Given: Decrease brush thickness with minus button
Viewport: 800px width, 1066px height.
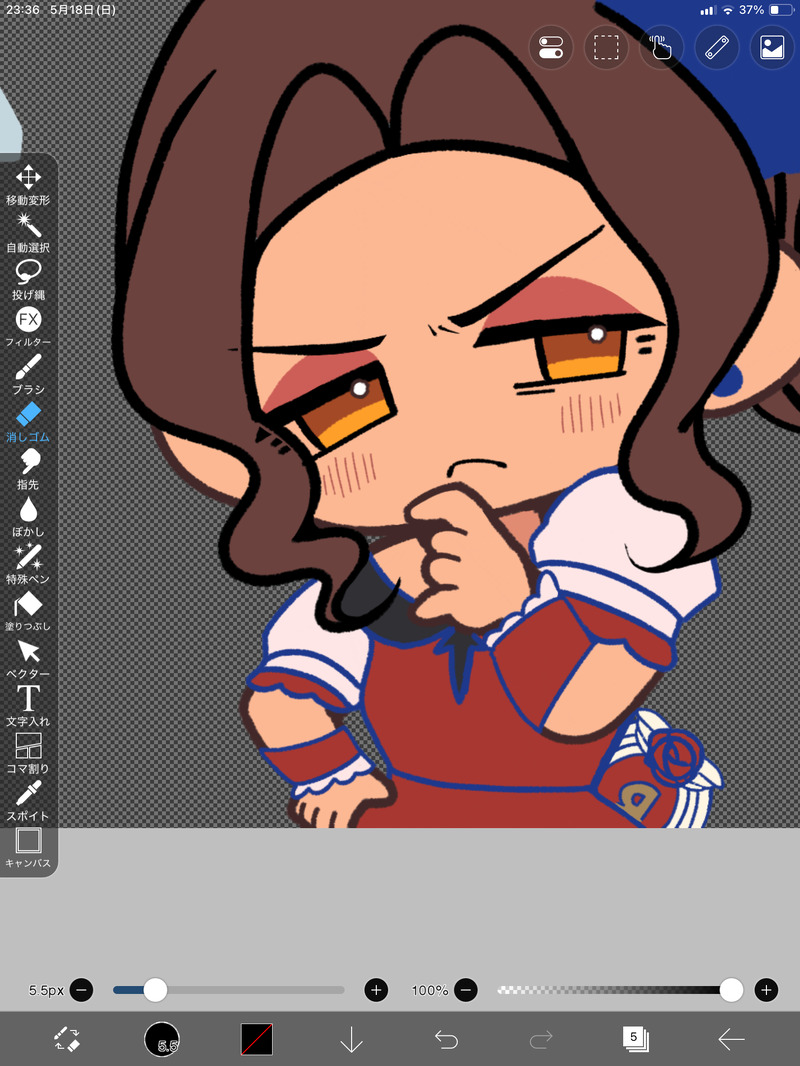Looking at the screenshot, I should tap(81, 990).
